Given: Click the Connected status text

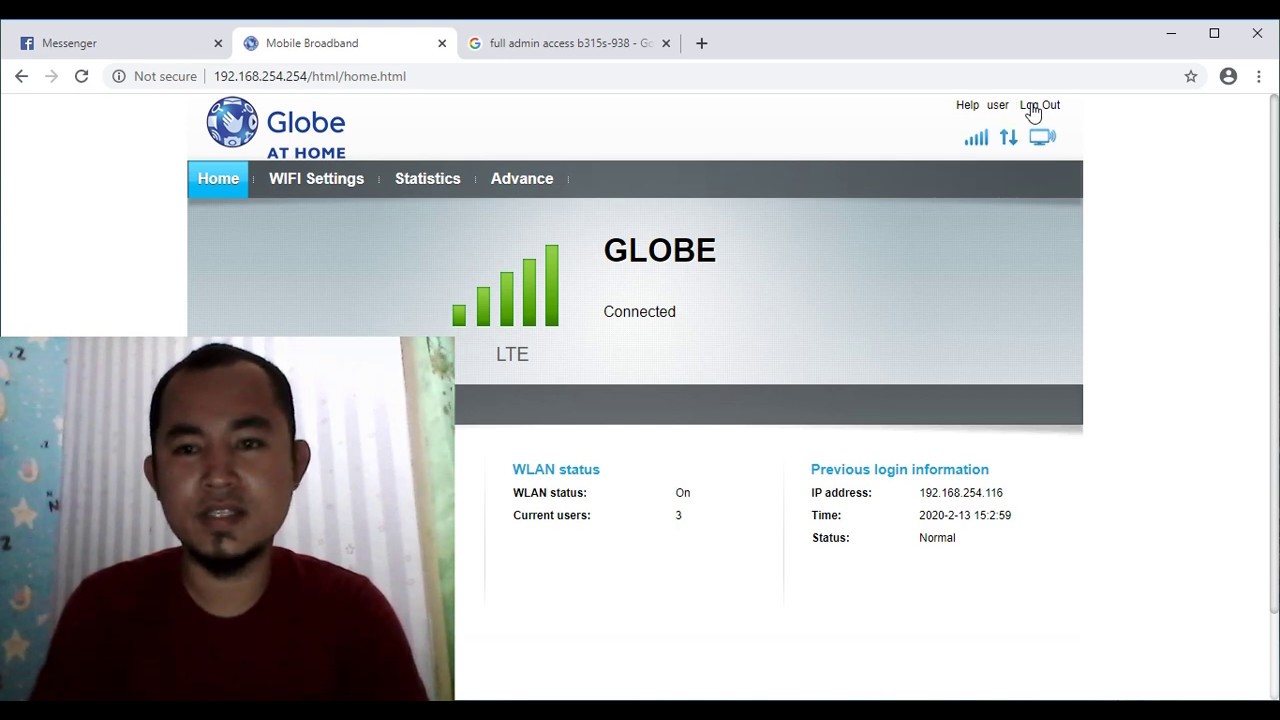Looking at the screenshot, I should point(640,312).
